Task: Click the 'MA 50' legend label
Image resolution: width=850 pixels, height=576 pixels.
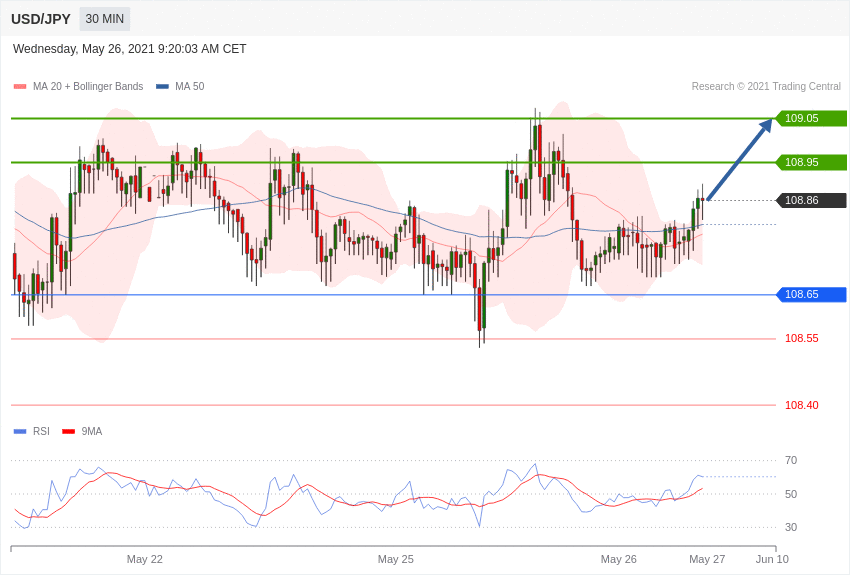Action: (190, 87)
